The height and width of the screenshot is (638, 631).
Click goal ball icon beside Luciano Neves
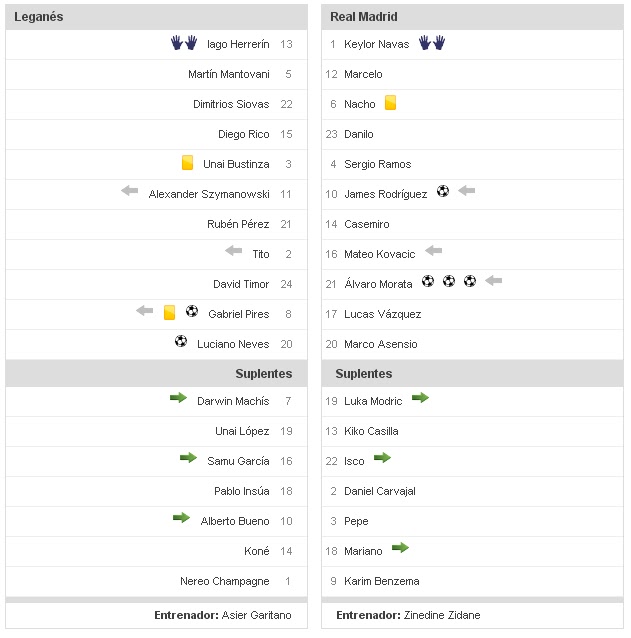click(x=181, y=342)
